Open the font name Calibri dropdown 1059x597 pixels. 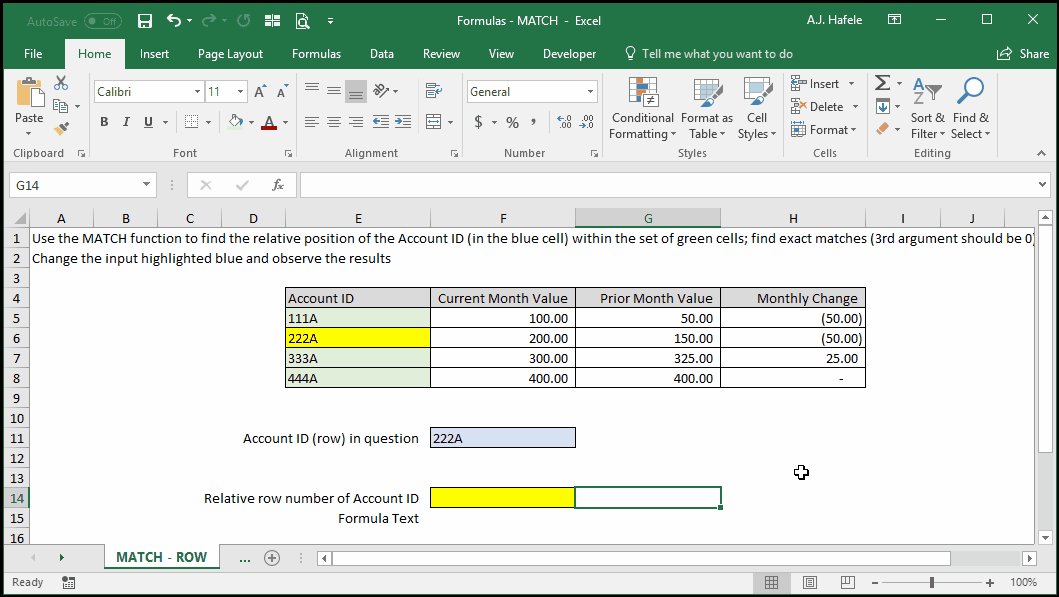tap(197, 92)
